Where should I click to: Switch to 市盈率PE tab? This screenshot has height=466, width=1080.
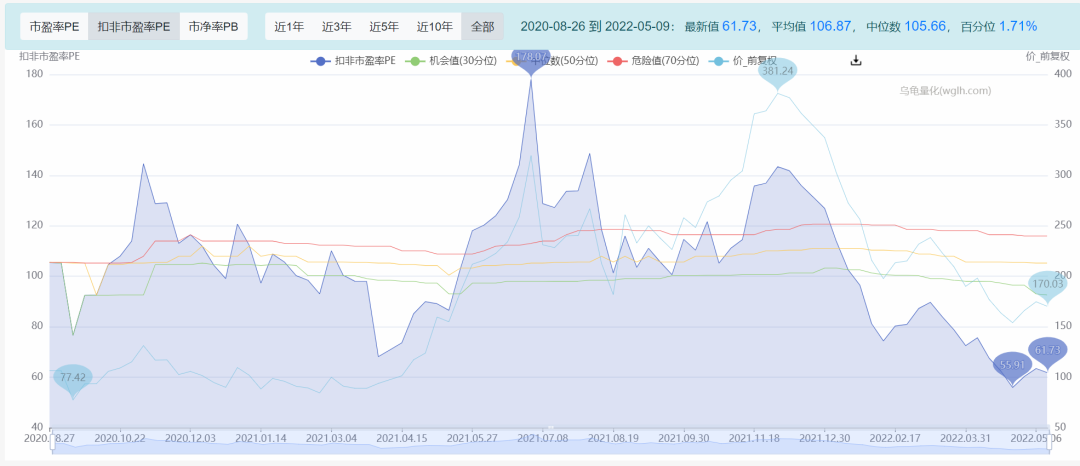(x=54, y=26)
